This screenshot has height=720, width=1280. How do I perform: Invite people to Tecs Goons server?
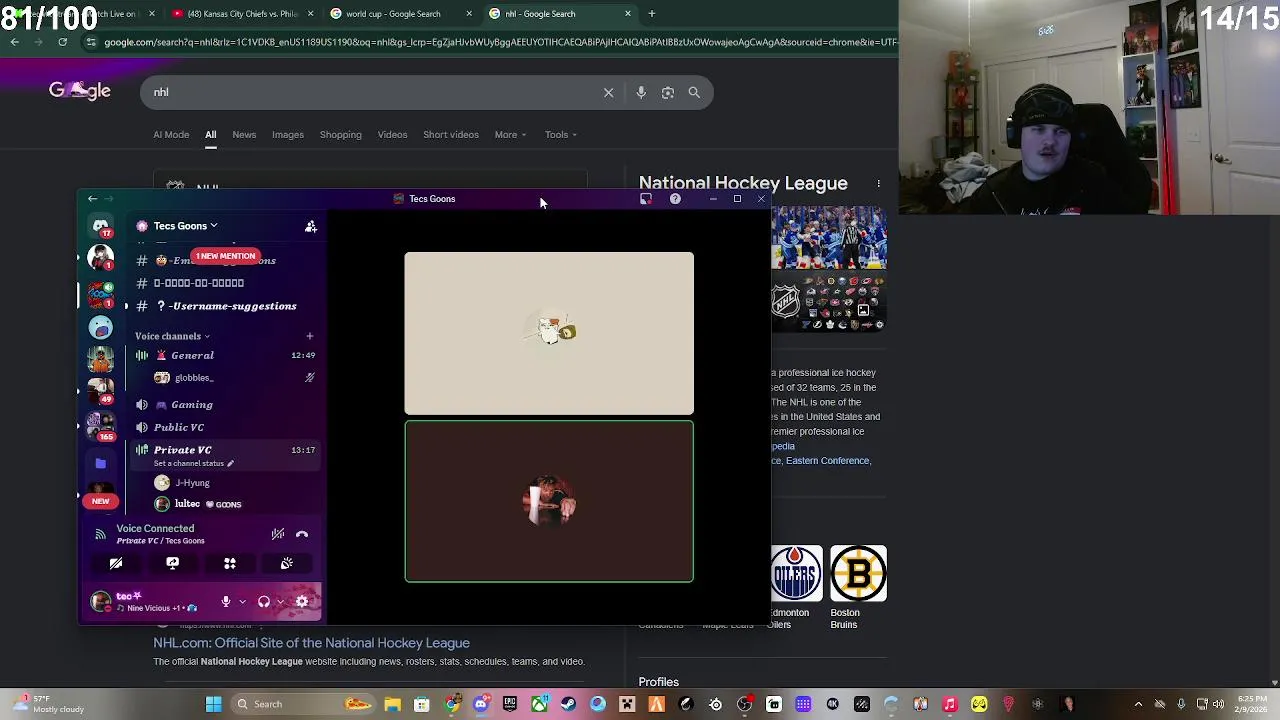coord(311,227)
